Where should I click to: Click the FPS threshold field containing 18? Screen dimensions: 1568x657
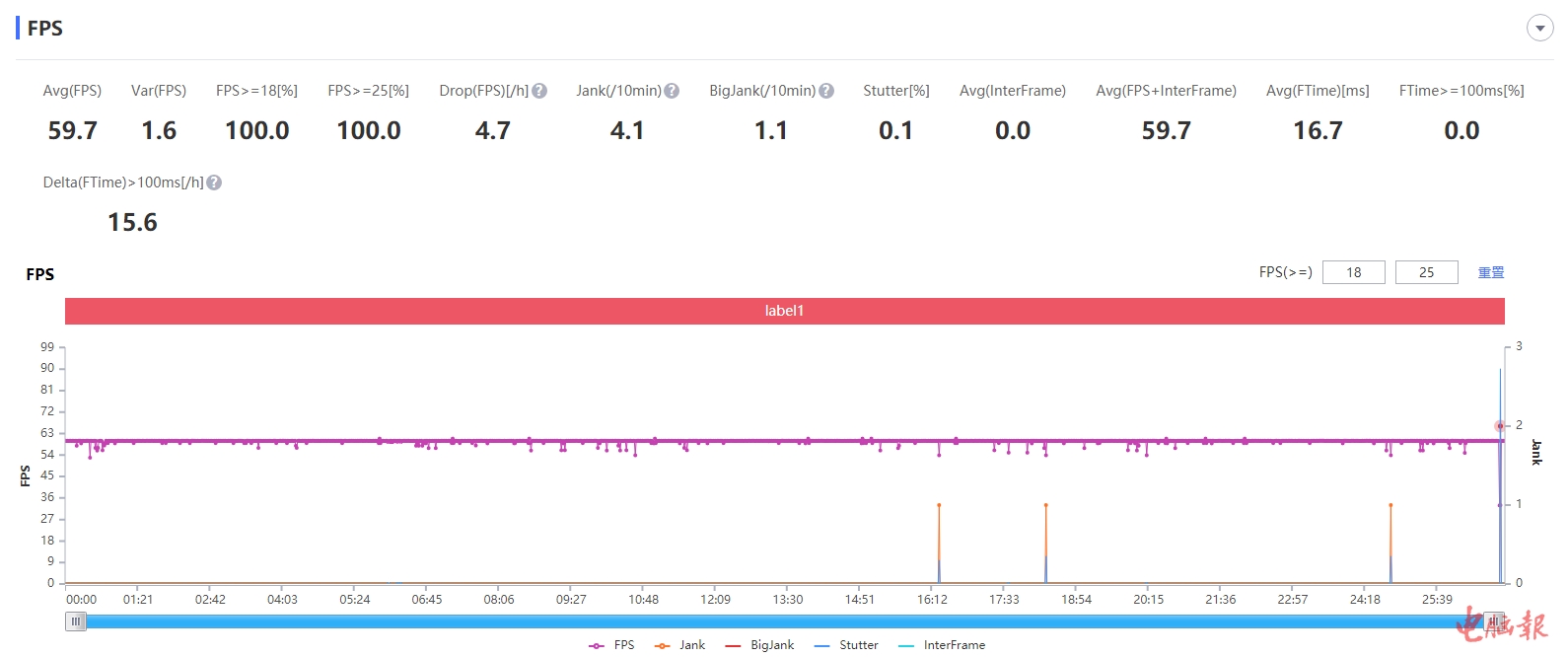(x=1353, y=272)
